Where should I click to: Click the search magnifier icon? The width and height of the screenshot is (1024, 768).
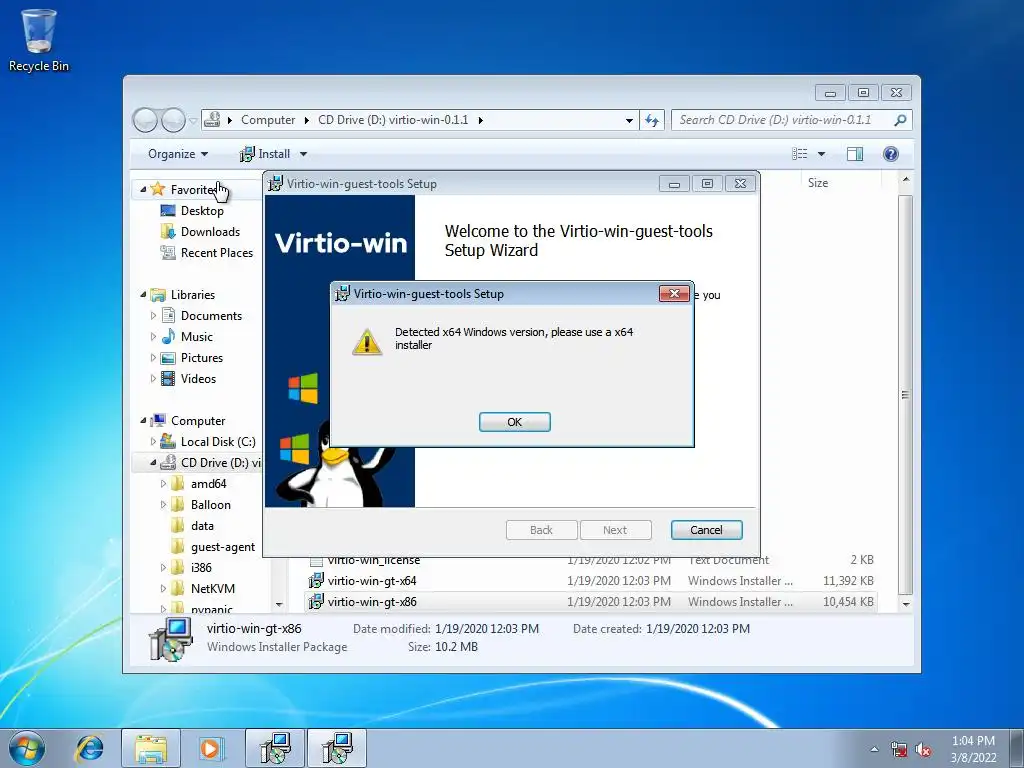901,120
